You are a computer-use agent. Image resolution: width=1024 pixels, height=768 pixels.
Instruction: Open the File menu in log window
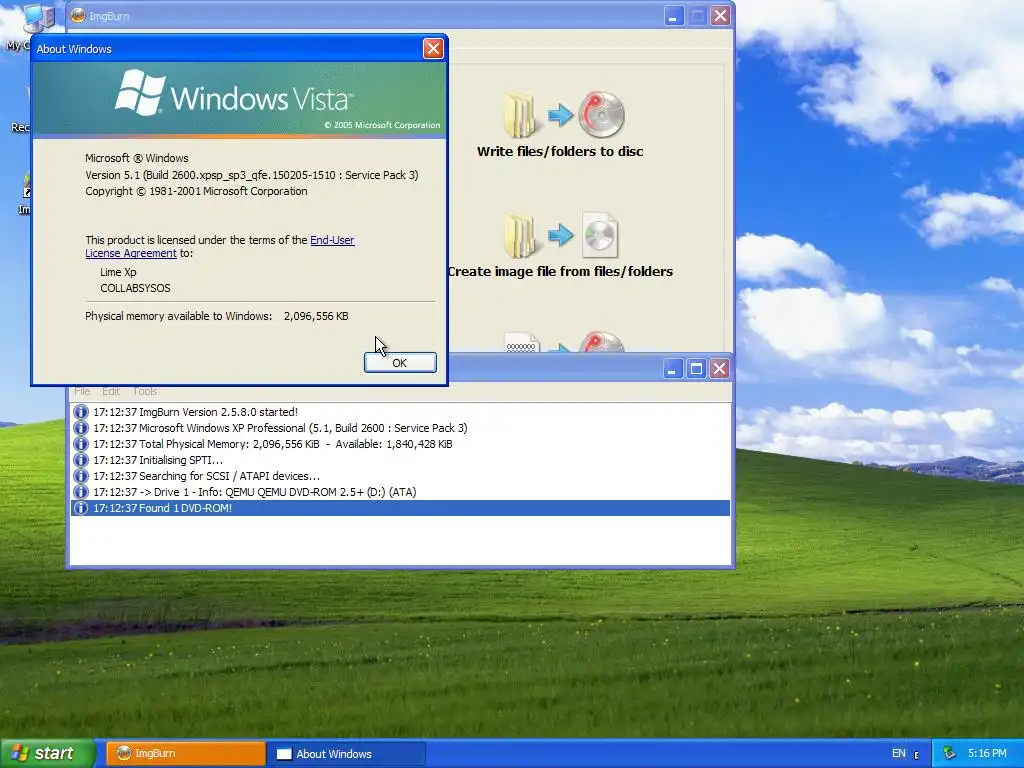[x=82, y=391]
